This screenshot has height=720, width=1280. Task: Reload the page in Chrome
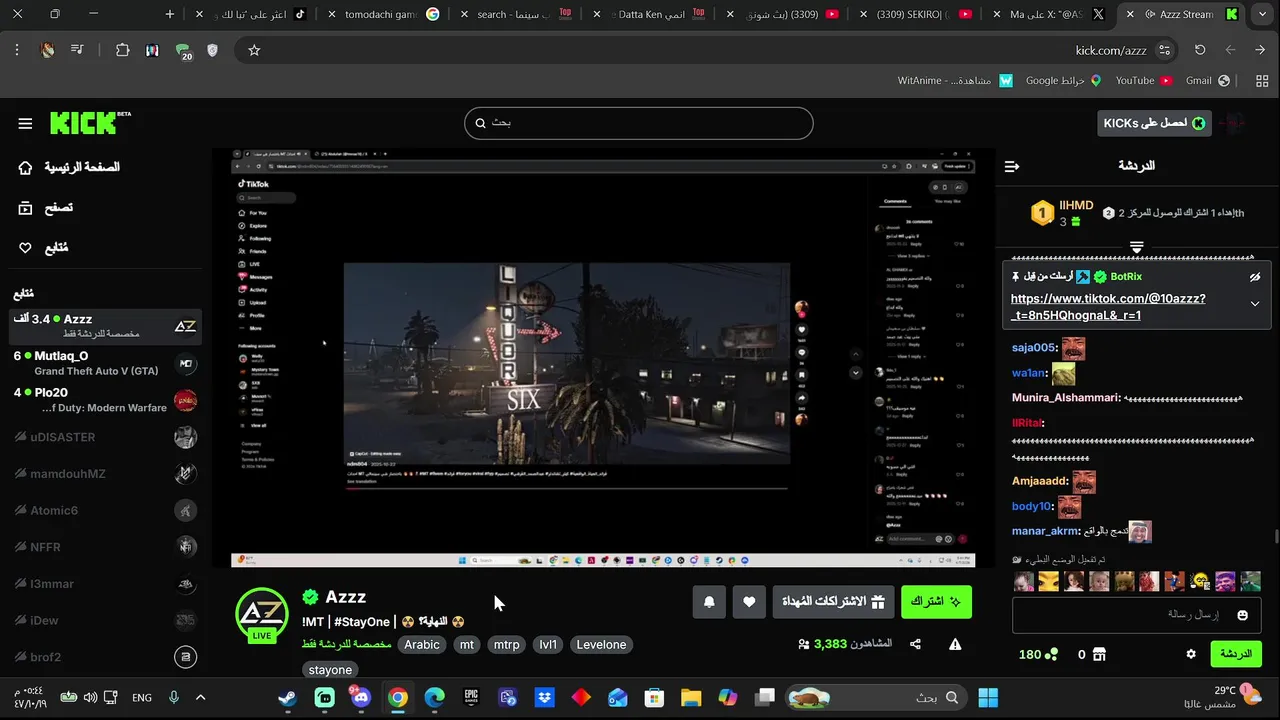coord(1200,50)
